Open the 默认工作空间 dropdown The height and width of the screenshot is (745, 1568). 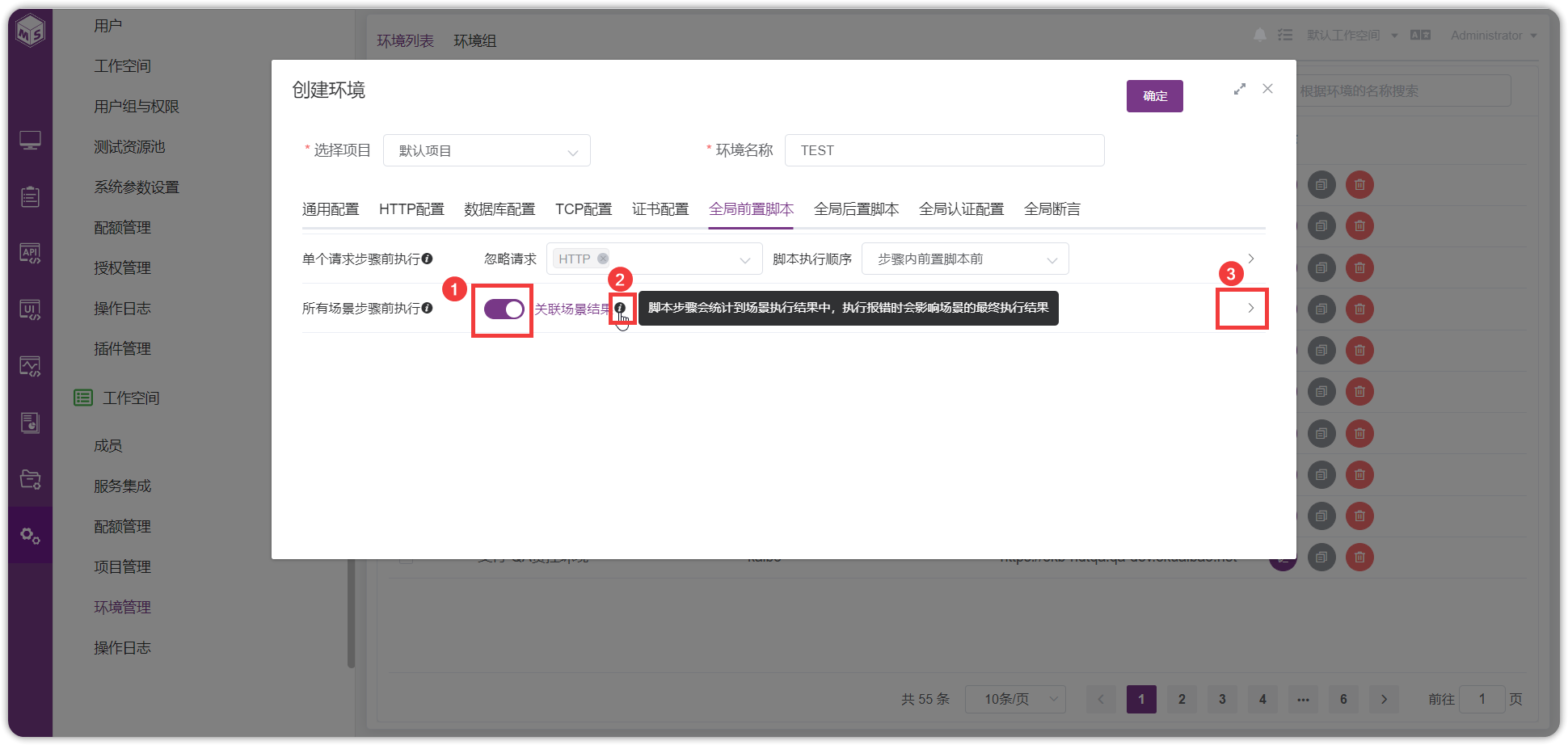(x=1351, y=35)
